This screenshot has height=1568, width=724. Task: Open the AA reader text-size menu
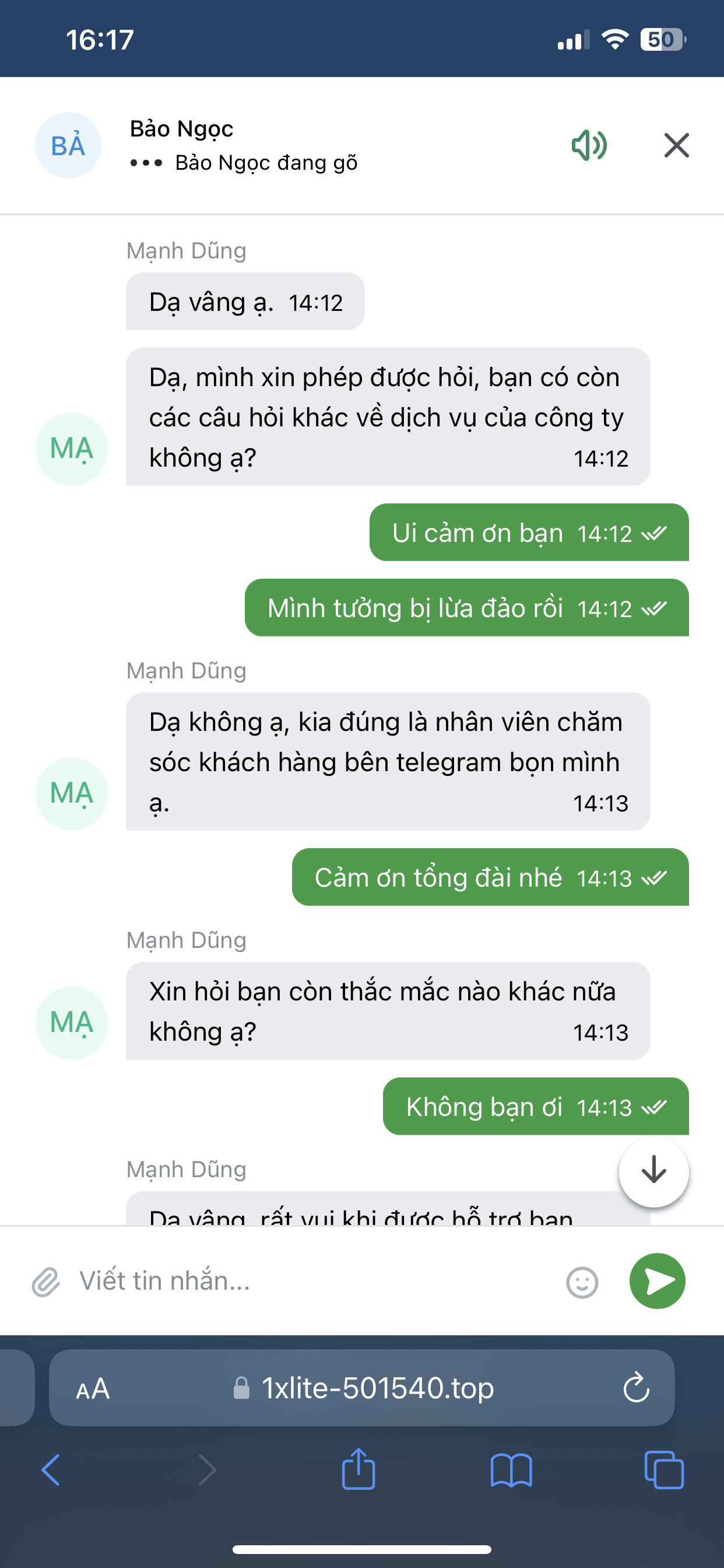[93, 1389]
